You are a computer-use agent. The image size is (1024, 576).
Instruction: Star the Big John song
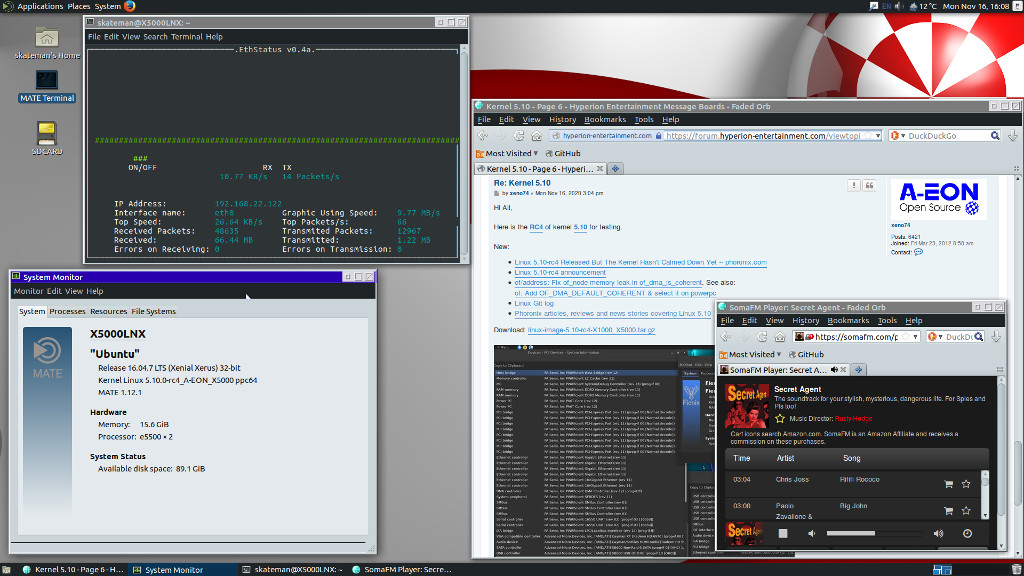(x=966, y=510)
